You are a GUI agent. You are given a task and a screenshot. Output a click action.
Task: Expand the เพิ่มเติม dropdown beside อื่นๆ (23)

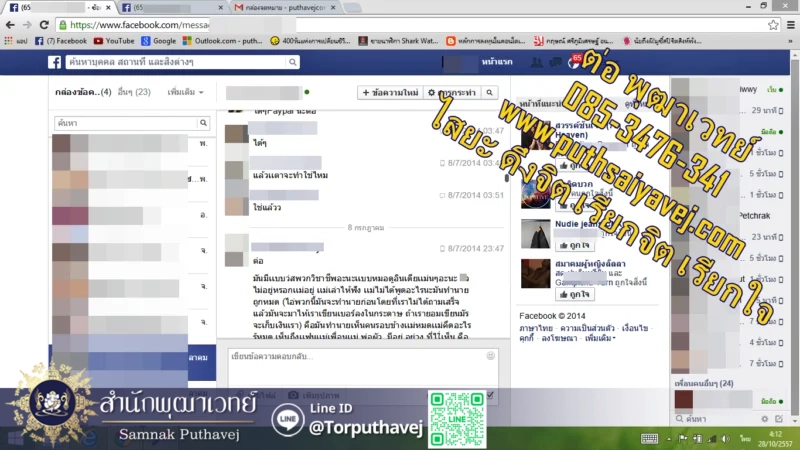tap(186, 92)
